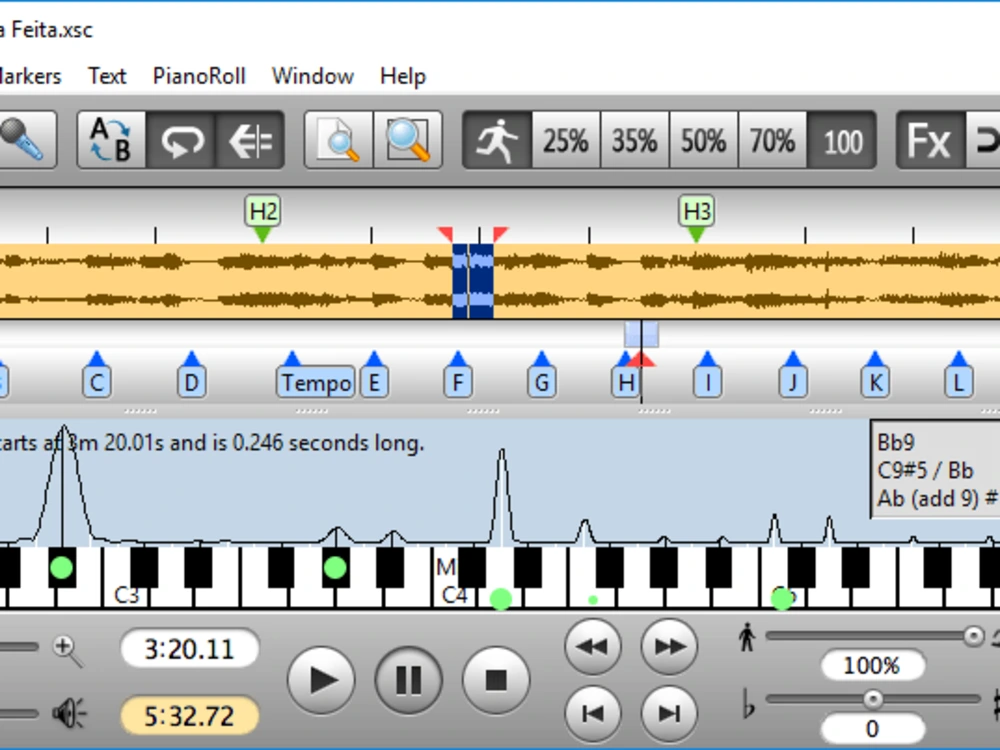Toggle the running man speed icon
The width and height of the screenshot is (1000, 750).
tap(497, 140)
